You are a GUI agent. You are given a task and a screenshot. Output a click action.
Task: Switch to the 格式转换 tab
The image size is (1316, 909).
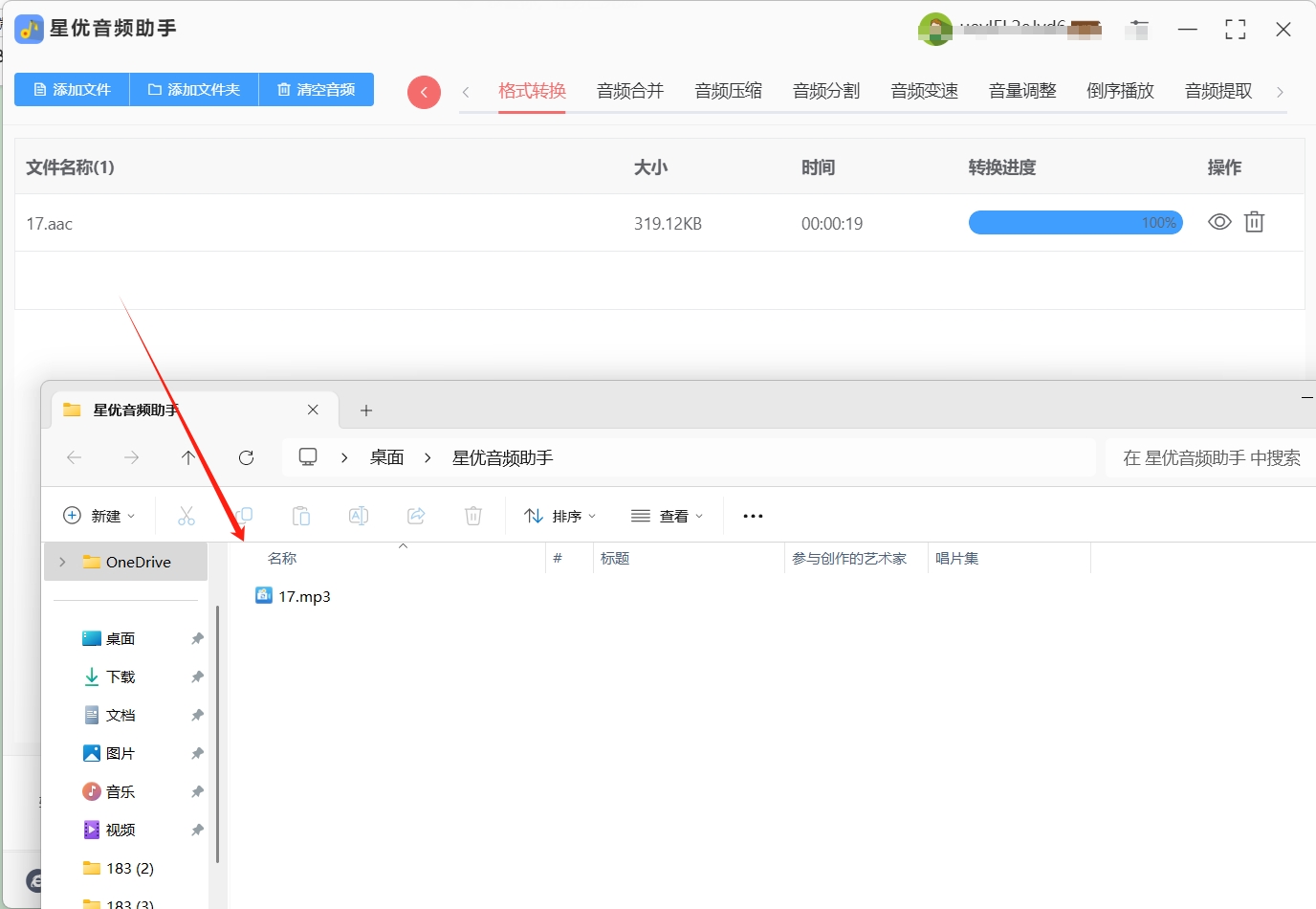pos(532,91)
